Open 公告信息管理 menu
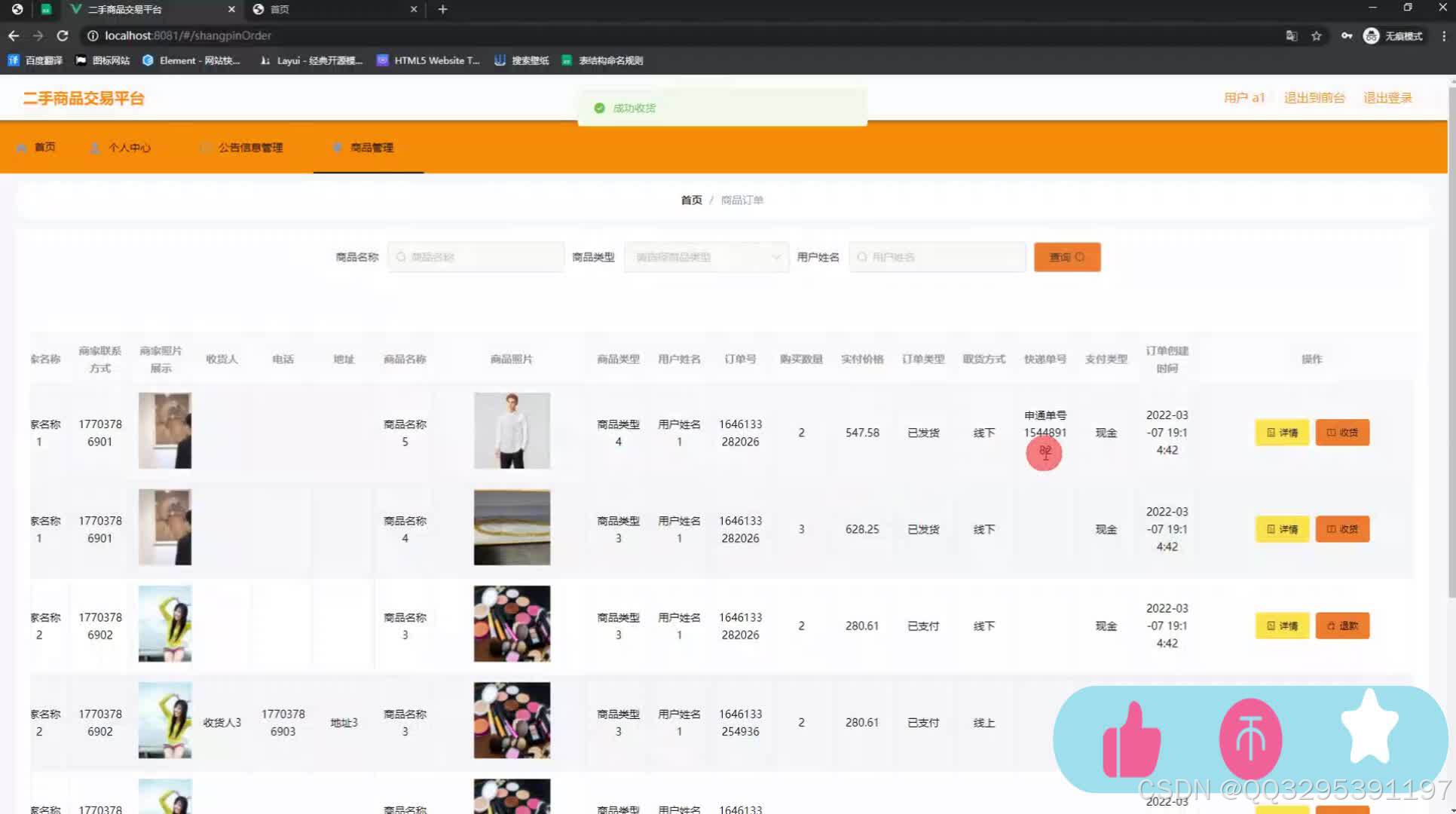This screenshot has height=814, width=1456. [242, 148]
